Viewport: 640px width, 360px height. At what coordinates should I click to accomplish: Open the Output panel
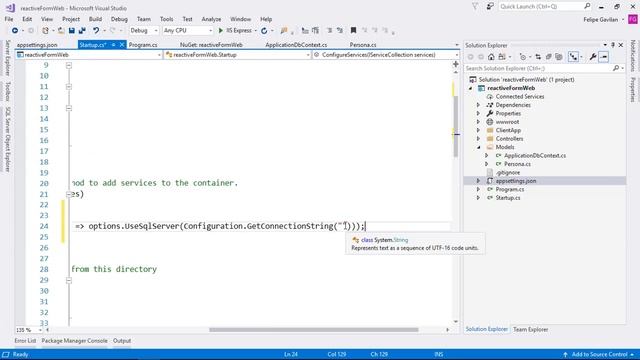[x=122, y=341]
